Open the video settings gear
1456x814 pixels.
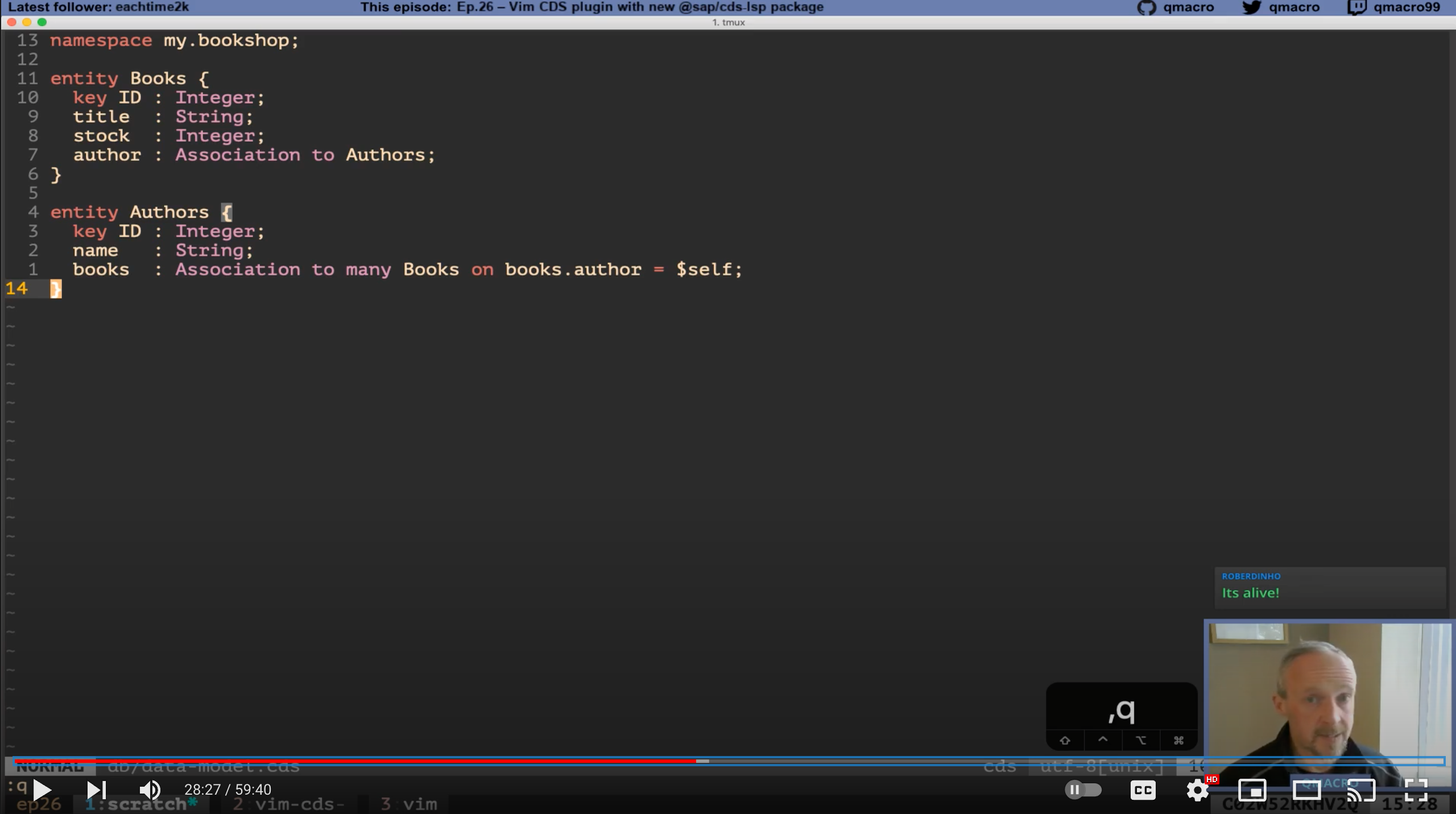pyautogui.click(x=1198, y=790)
